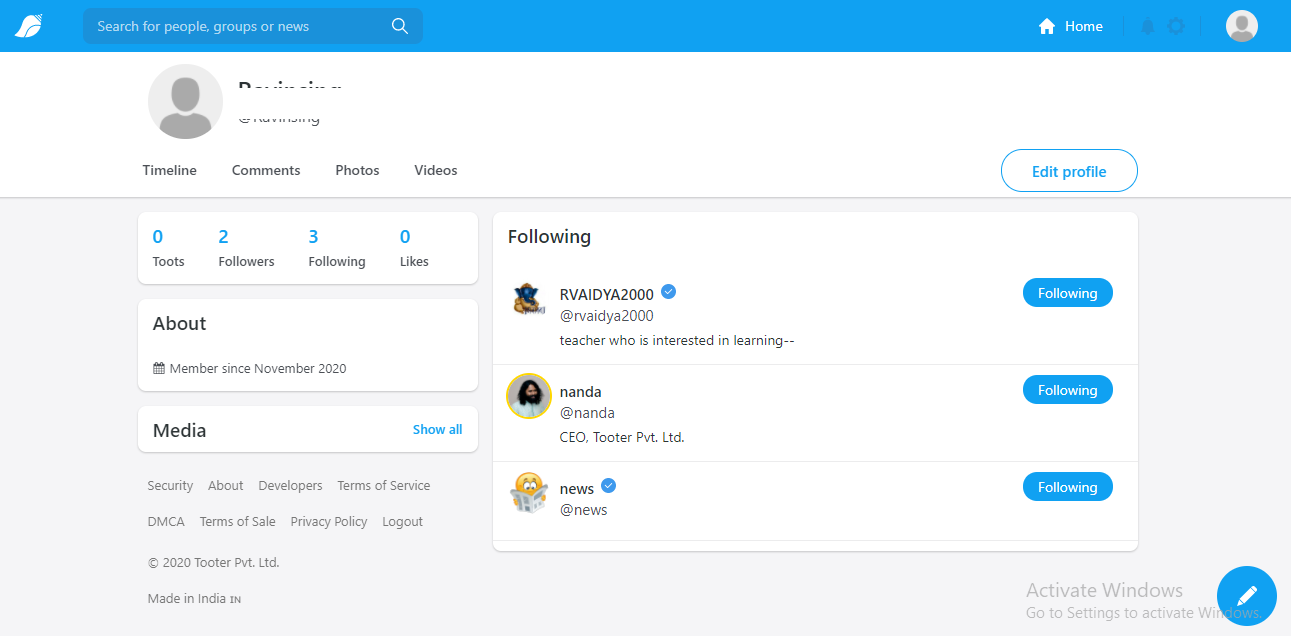Click Show all in Media panel

tap(437, 429)
